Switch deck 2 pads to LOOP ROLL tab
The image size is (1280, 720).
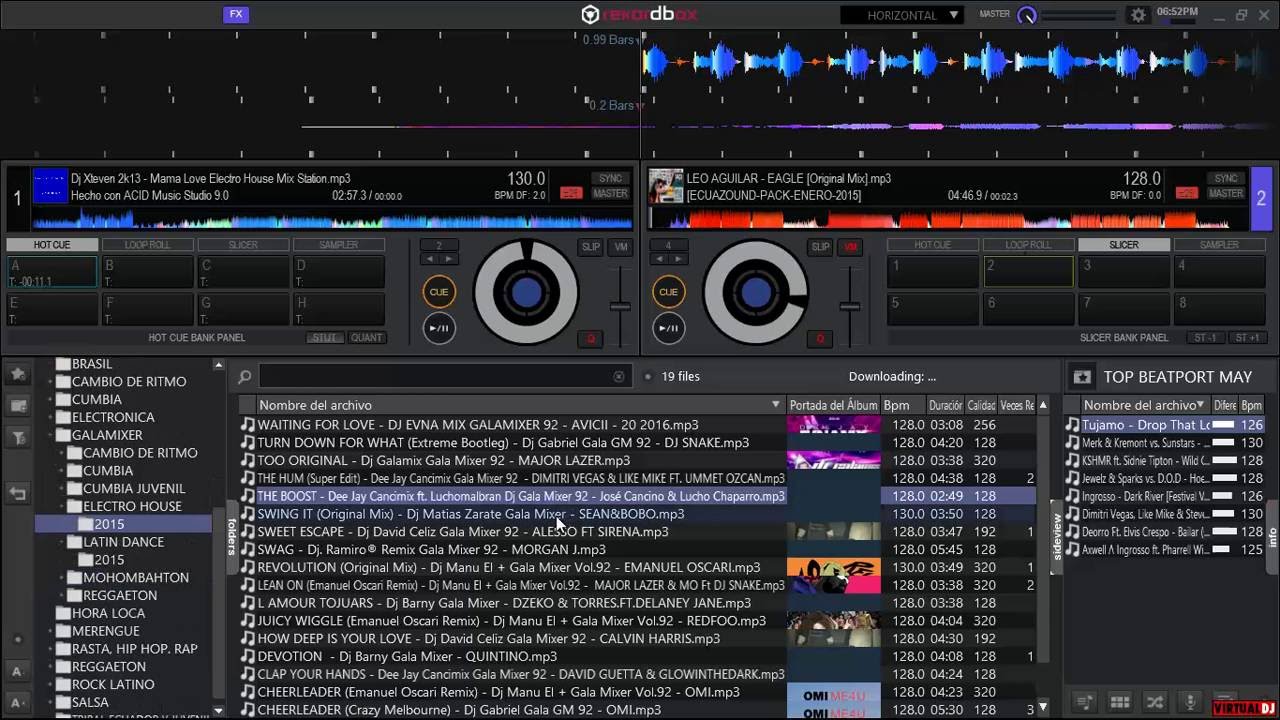point(1028,245)
